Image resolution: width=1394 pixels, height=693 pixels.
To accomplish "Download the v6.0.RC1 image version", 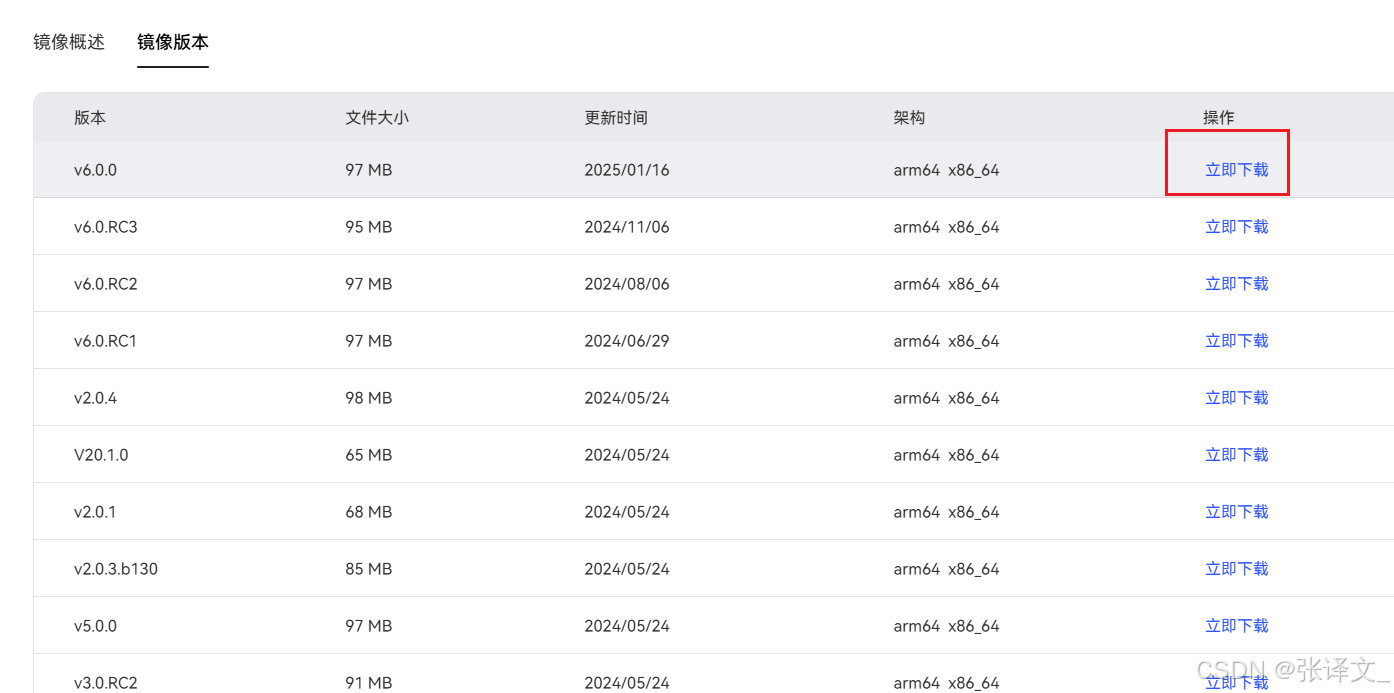I will pyautogui.click(x=1237, y=340).
